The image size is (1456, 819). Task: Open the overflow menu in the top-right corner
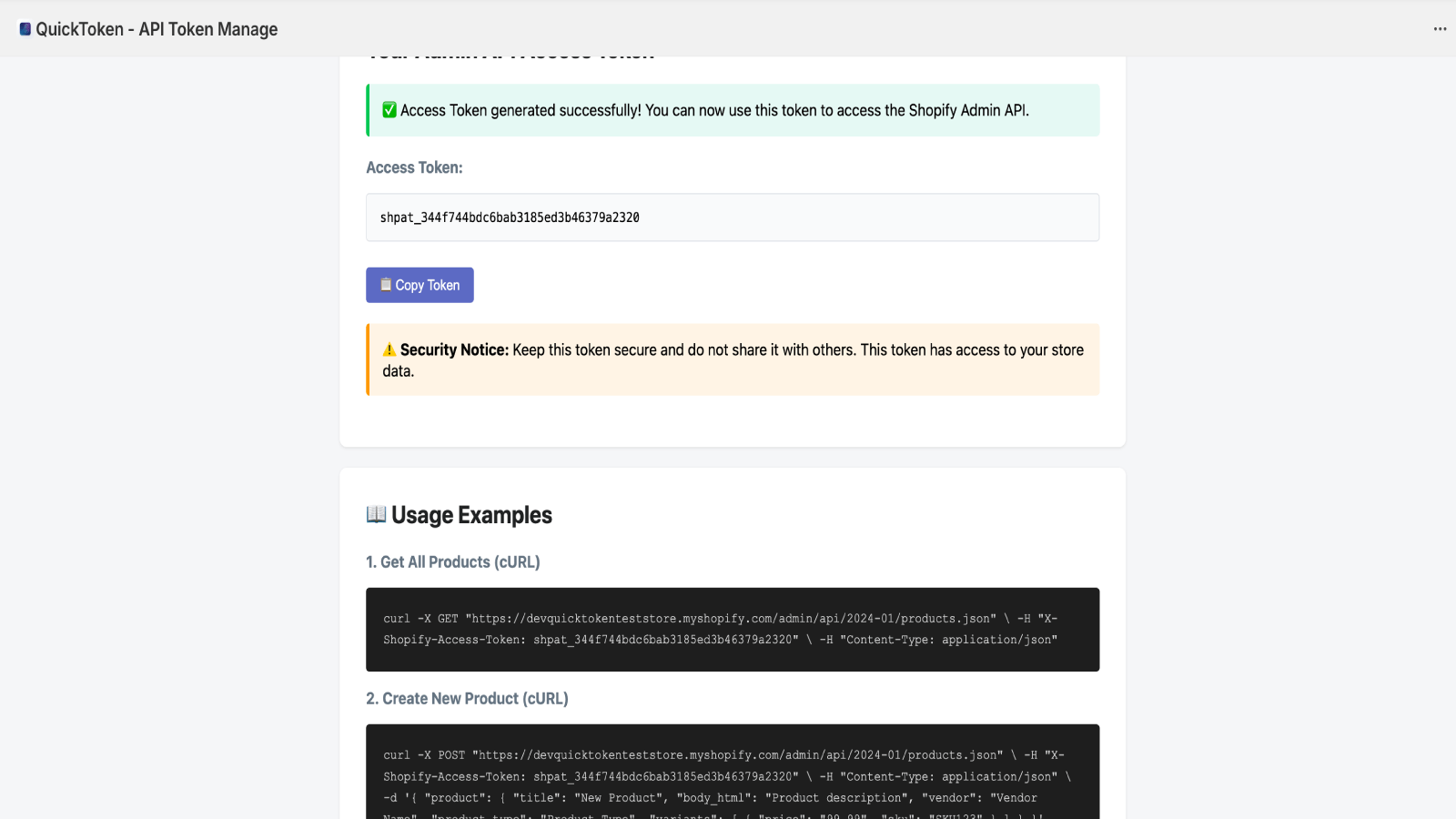[1439, 28]
